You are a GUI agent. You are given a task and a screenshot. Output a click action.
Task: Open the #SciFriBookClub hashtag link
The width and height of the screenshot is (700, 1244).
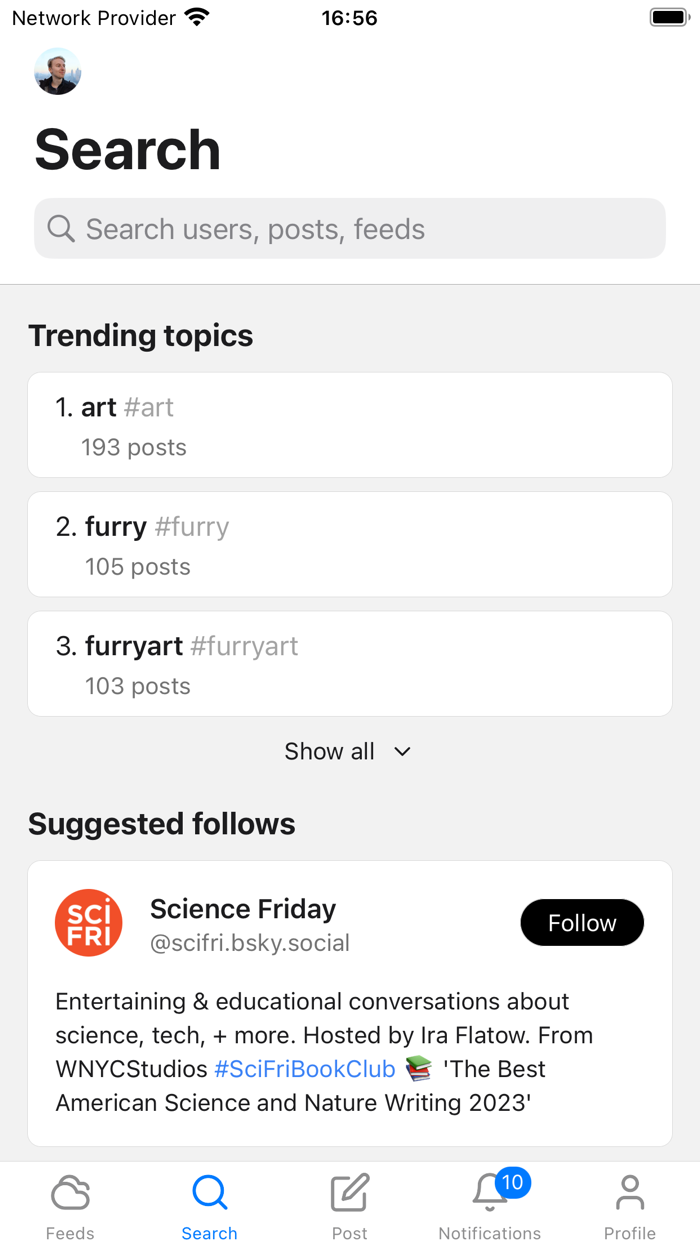(305, 1069)
